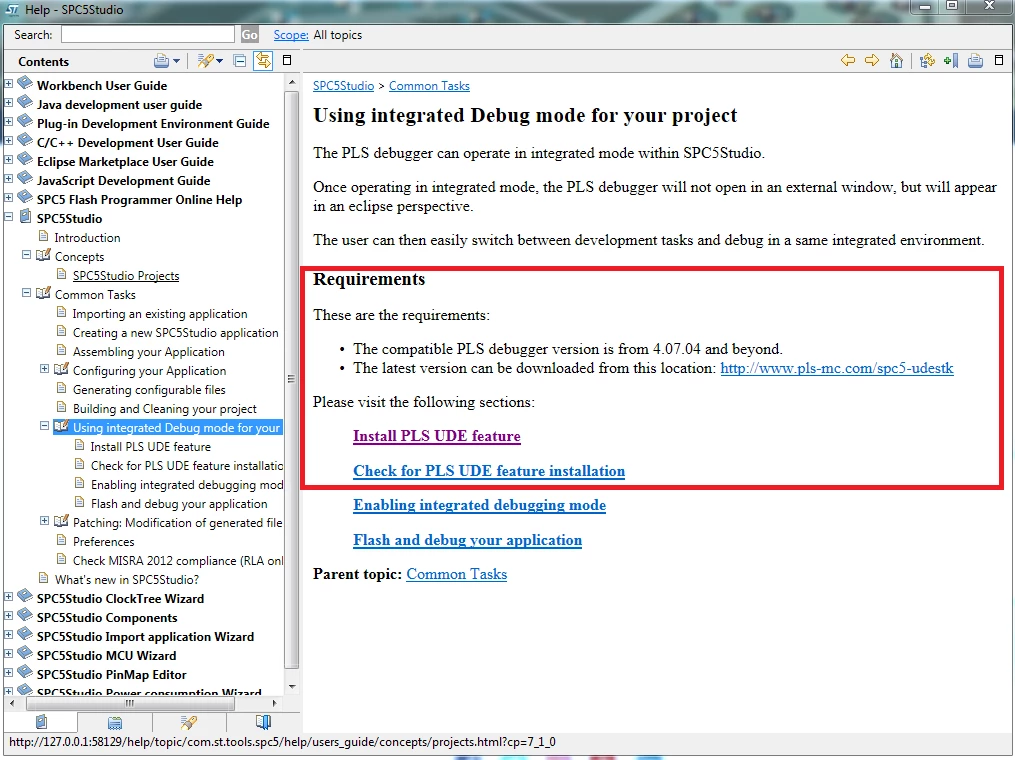Image resolution: width=1015 pixels, height=760 pixels.
Task: Print the current help page
Action: (x=976, y=60)
